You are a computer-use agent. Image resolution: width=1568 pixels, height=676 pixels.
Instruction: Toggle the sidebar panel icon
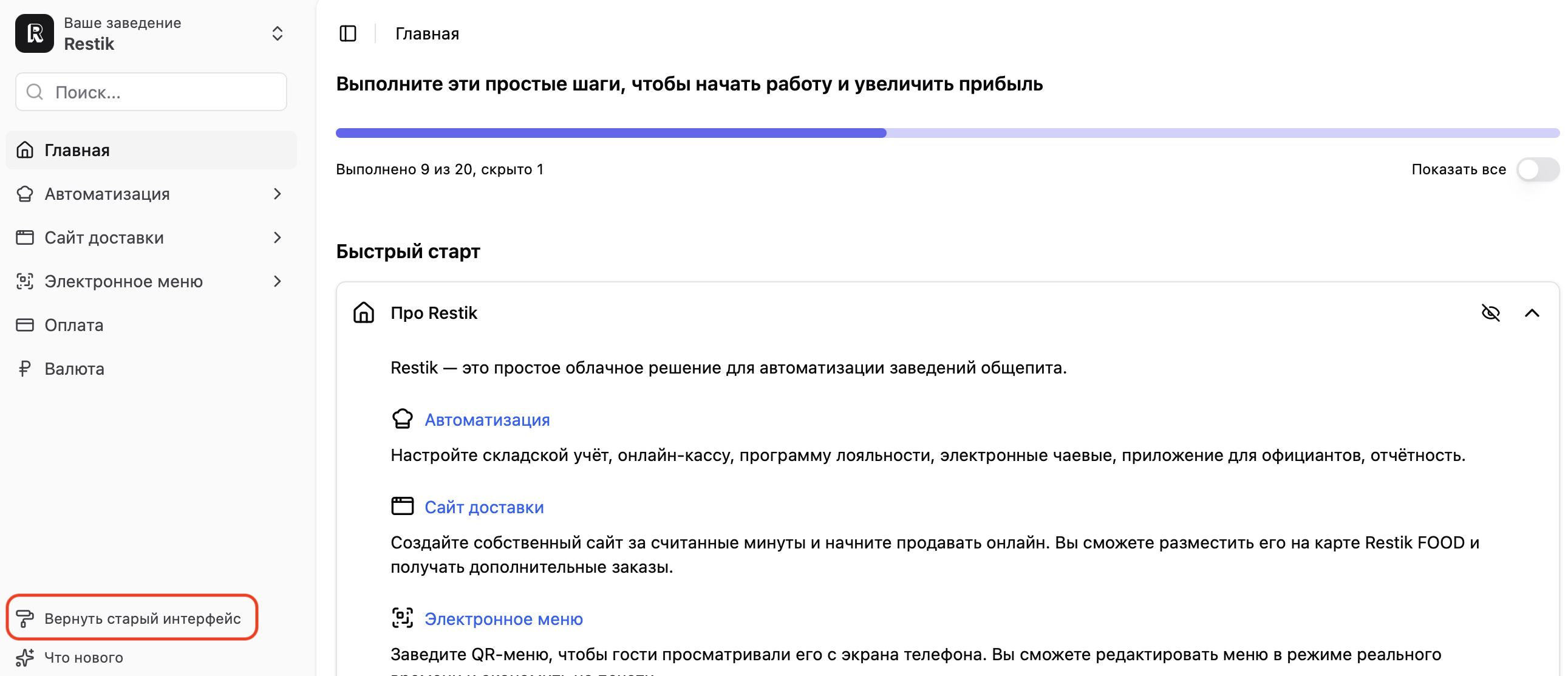coord(347,33)
